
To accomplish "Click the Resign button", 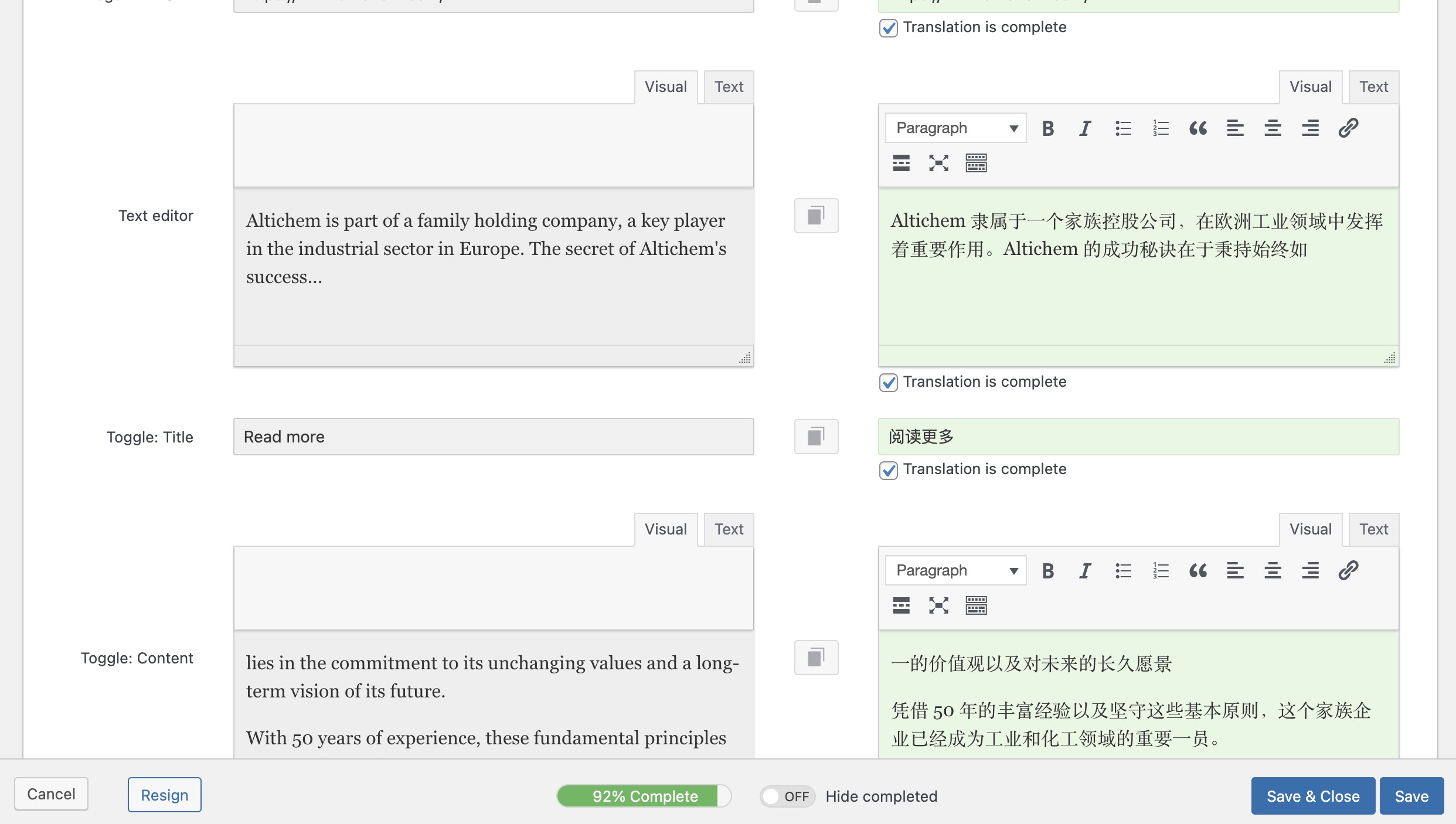I will pyautogui.click(x=165, y=795).
